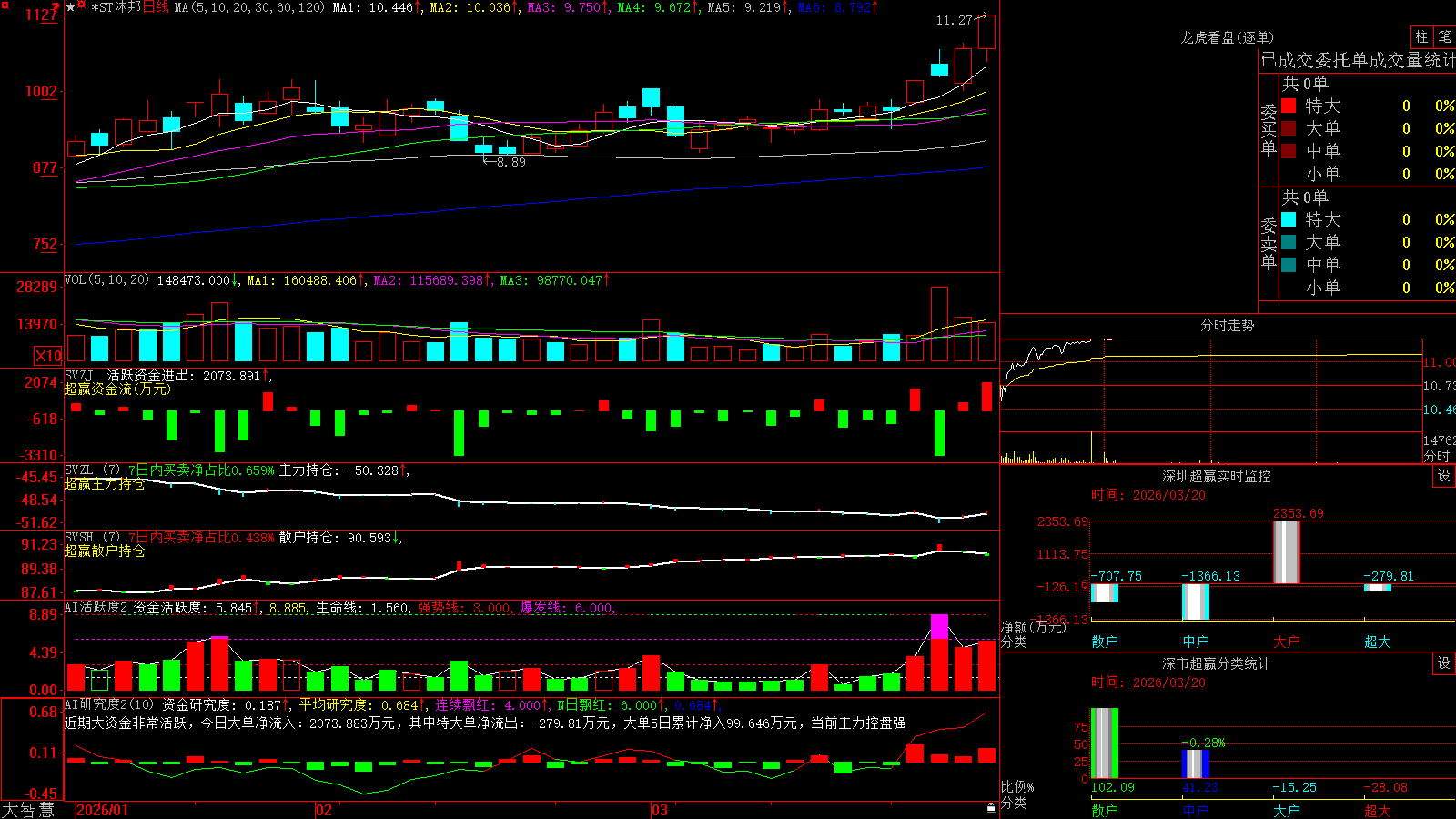This screenshot has width=1456, height=819.
Task: Click the 爆发线: 6.000 label
Action: click(x=567, y=608)
